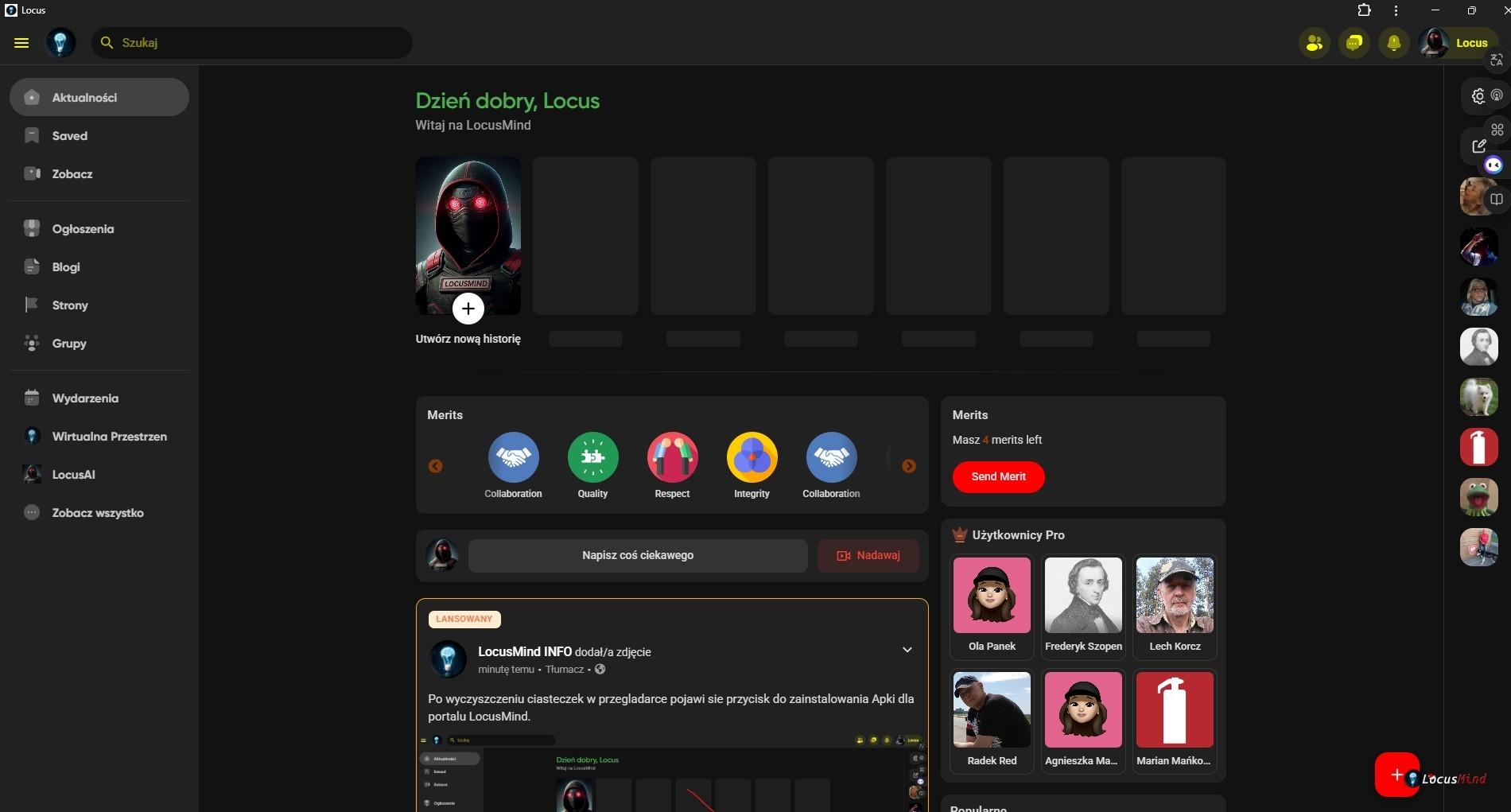1511x812 pixels.
Task: Click the plus to create new story
Action: click(x=468, y=309)
